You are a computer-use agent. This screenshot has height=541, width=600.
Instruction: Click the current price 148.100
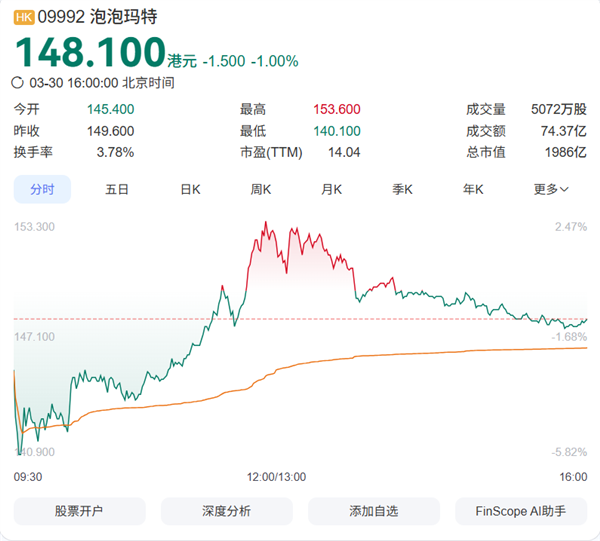click(x=90, y=52)
